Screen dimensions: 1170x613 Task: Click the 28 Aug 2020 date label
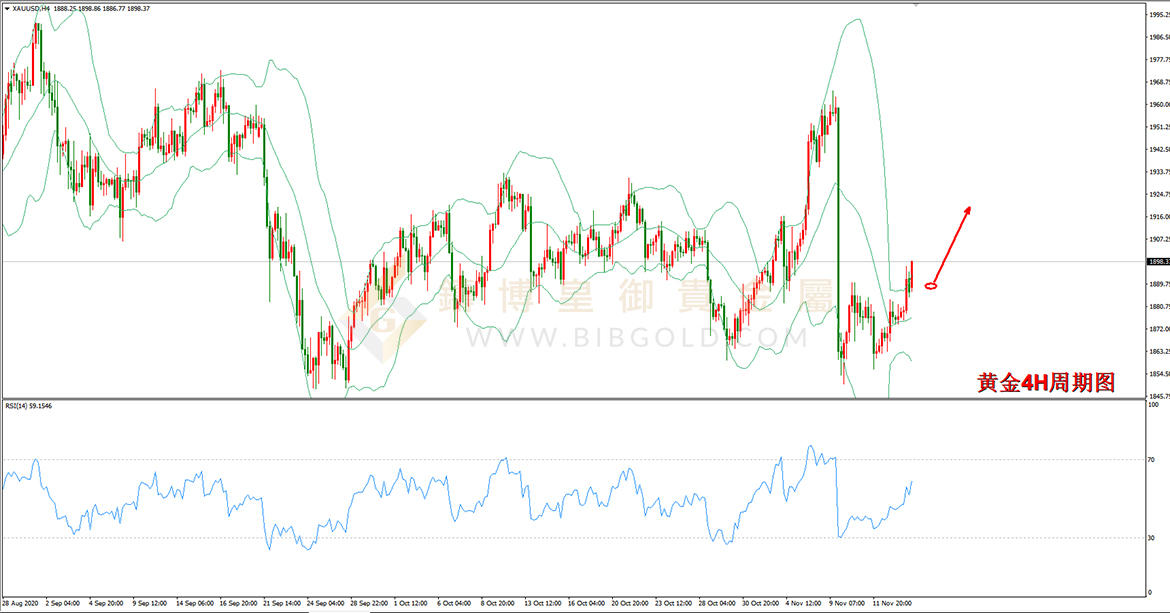click(20, 603)
